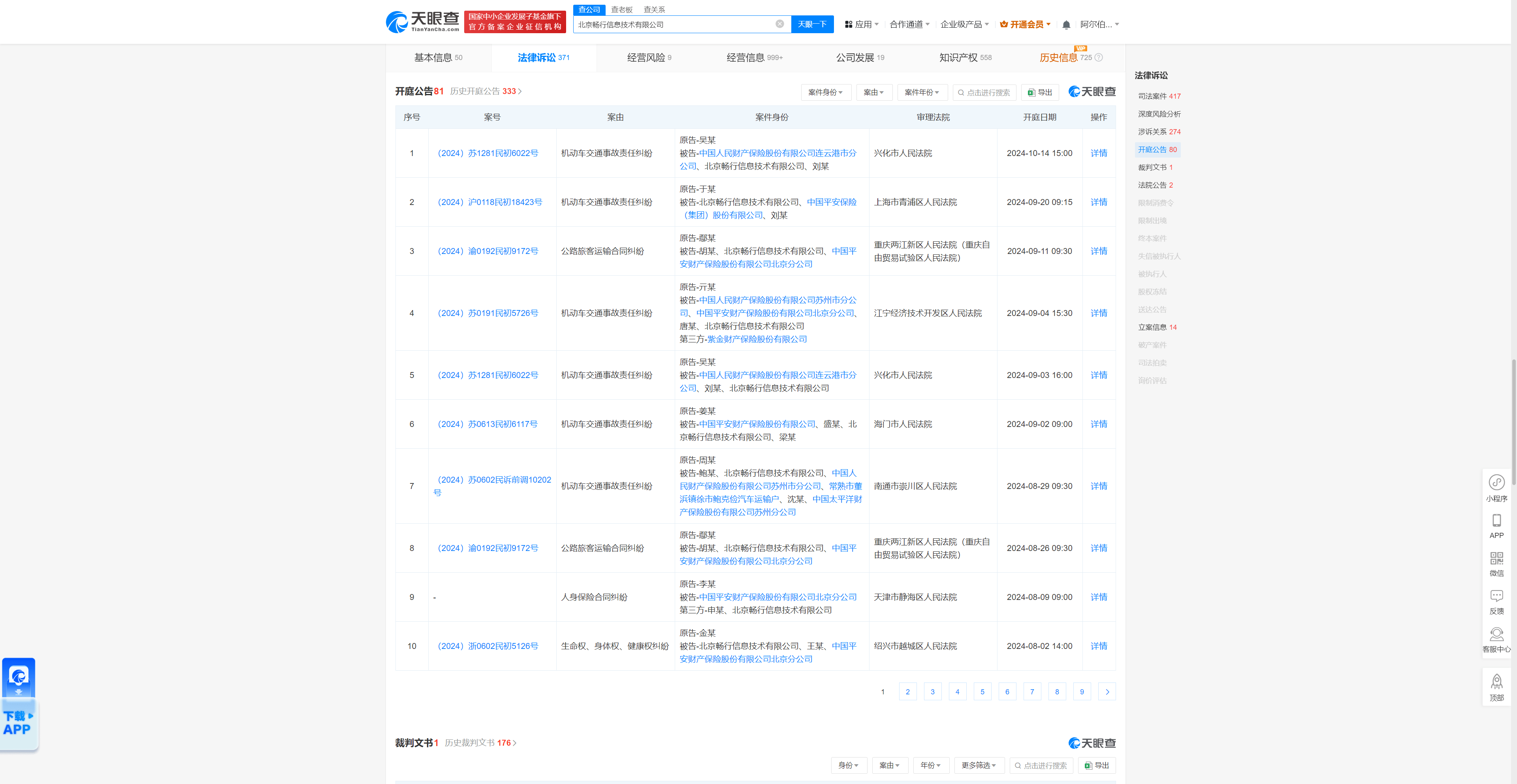Screen dimensions: 1517x784
Task: Export 开庭公告 with the 导出 Excel button
Action: click(1040, 92)
